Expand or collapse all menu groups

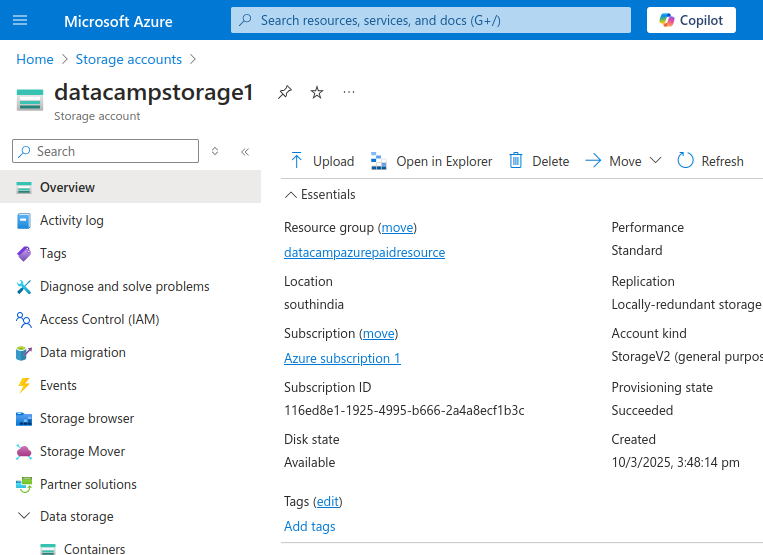click(215, 151)
